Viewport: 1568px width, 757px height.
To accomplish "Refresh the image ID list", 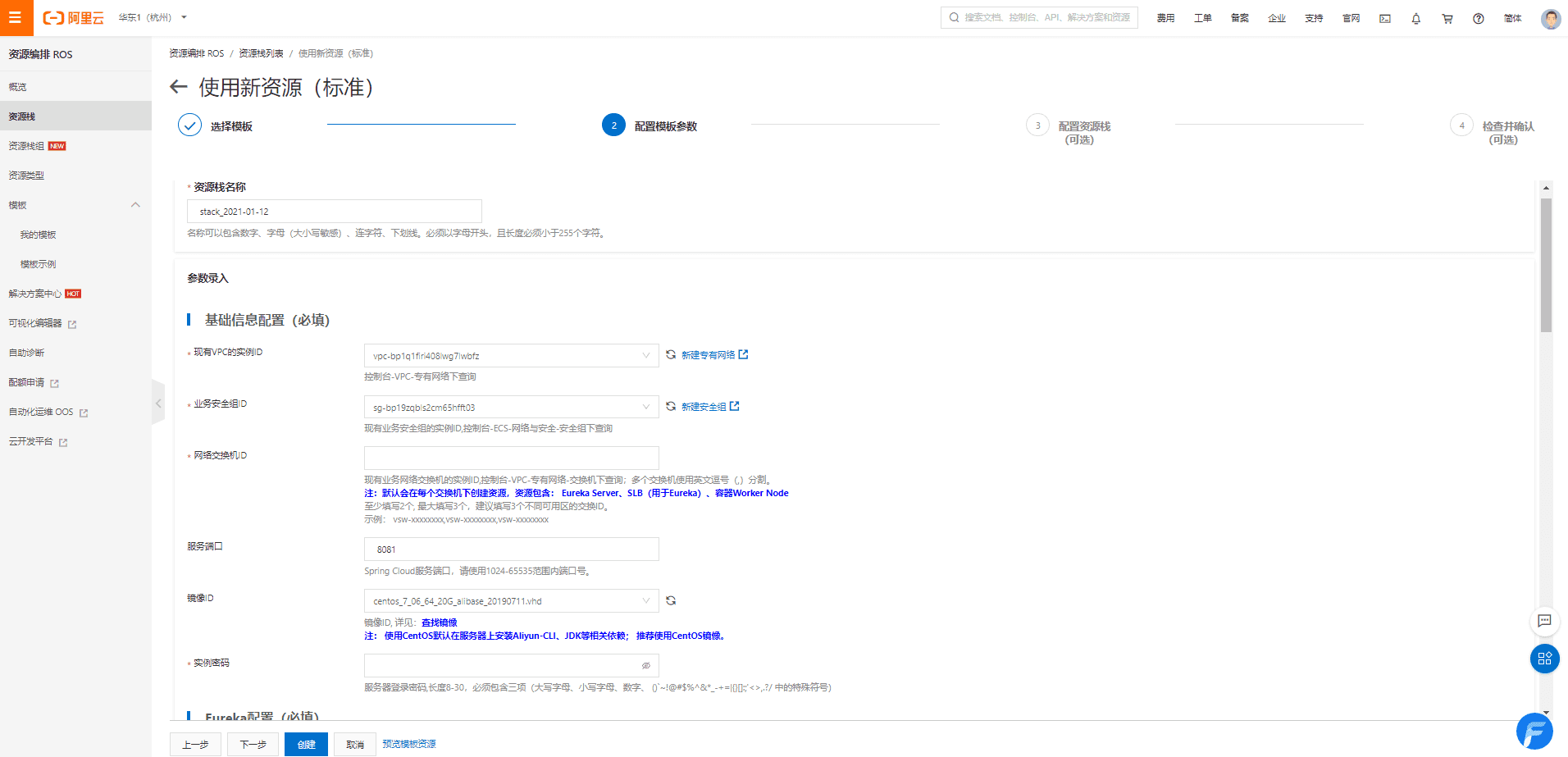I will [x=671, y=601].
